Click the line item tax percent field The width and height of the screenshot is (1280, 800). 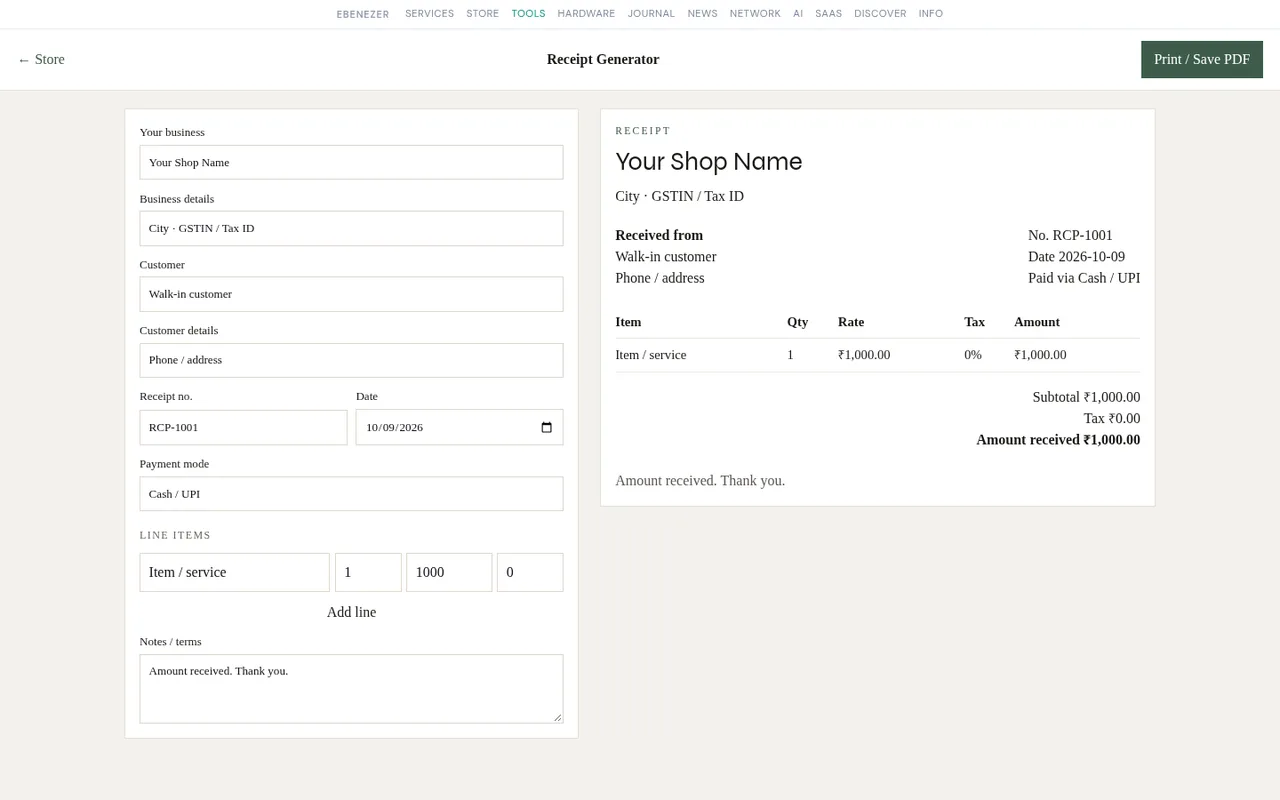tap(530, 572)
